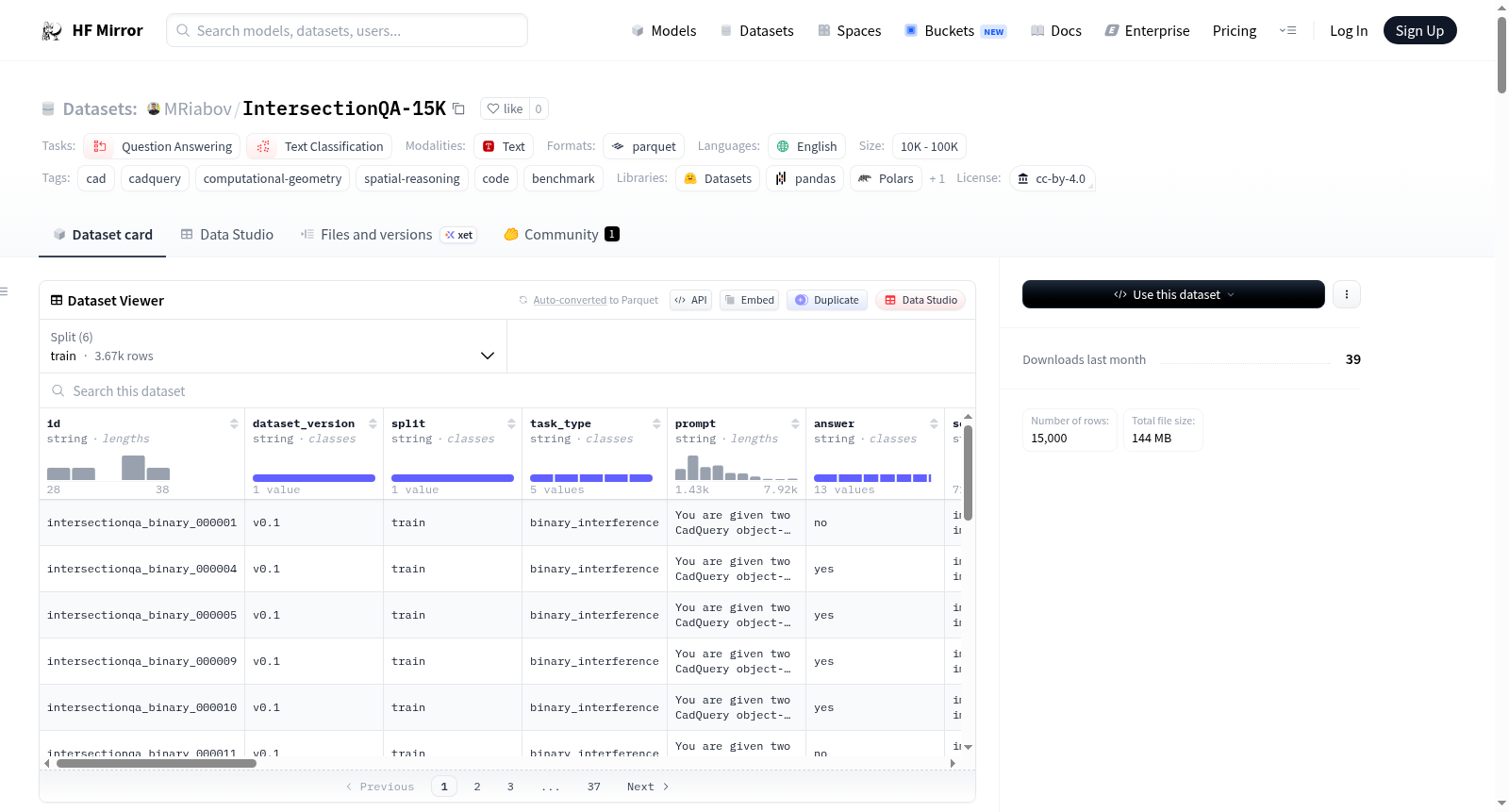Viewport: 1509px width, 812px height.
Task: Click the Sign Up button
Action: click(1419, 30)
